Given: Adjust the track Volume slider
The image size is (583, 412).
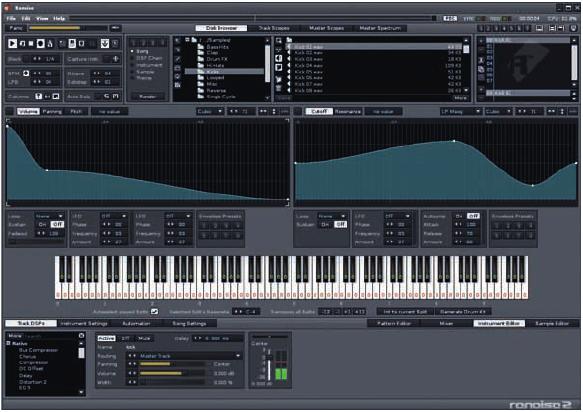Looking at the screenshot, I should tap(171, 373).
